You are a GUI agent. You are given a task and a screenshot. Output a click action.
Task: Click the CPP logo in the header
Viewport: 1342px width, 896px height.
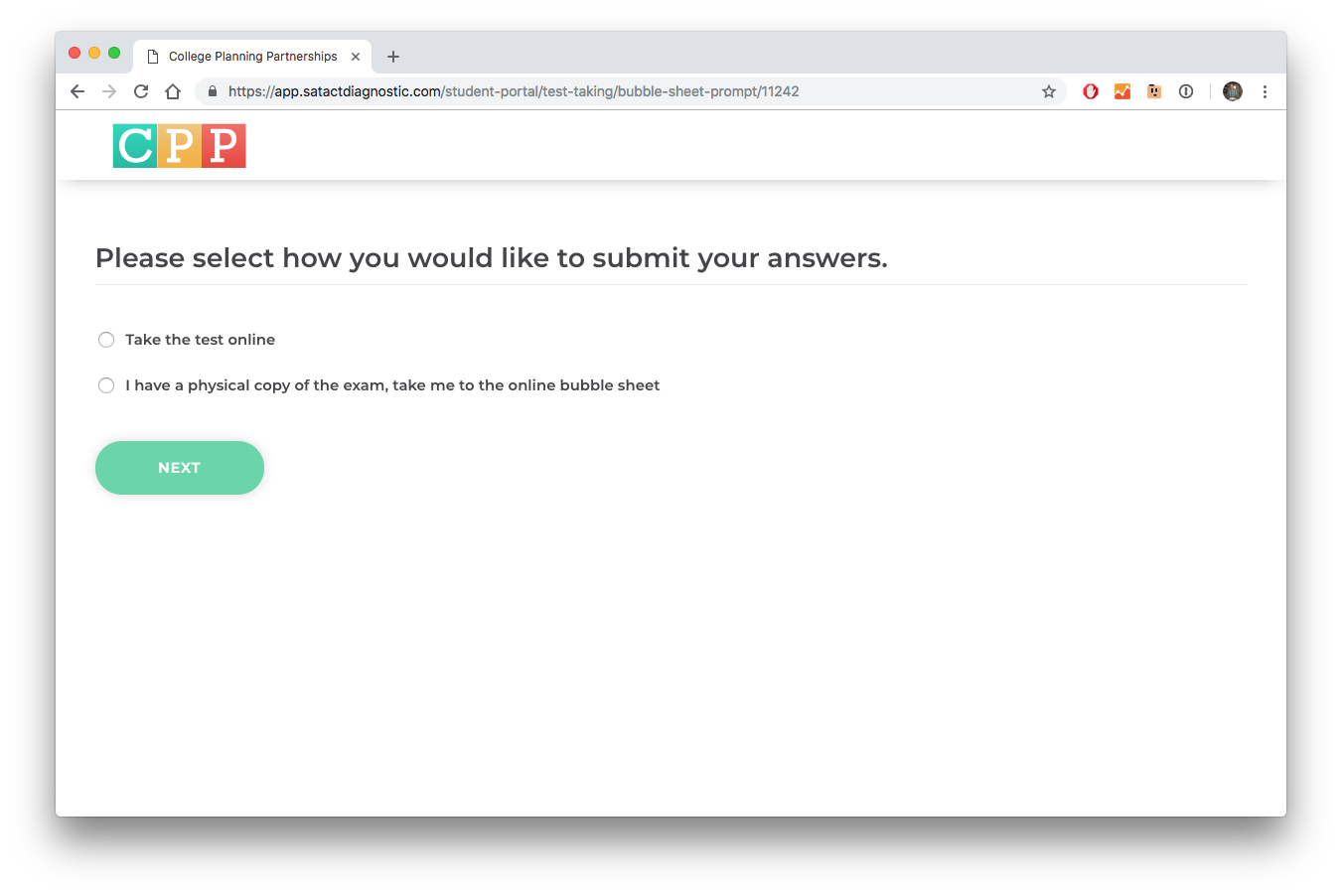179,146
